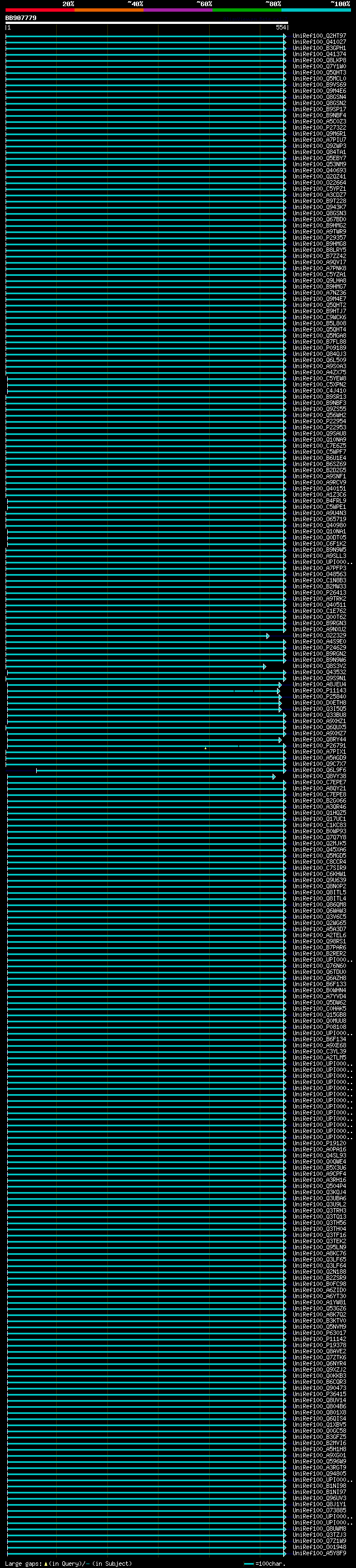Click the UniRef100_P25840 hit label
Screen dimensions: 356x1568
pyautogui.click(x=319, y=697)
